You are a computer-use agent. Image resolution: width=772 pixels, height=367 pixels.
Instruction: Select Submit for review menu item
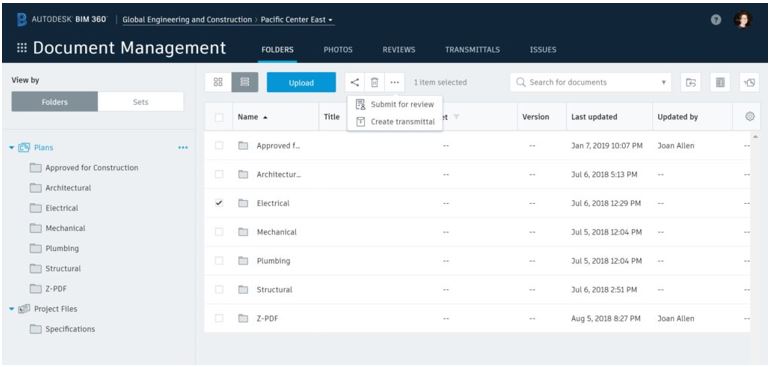click(x=395, y=104)
